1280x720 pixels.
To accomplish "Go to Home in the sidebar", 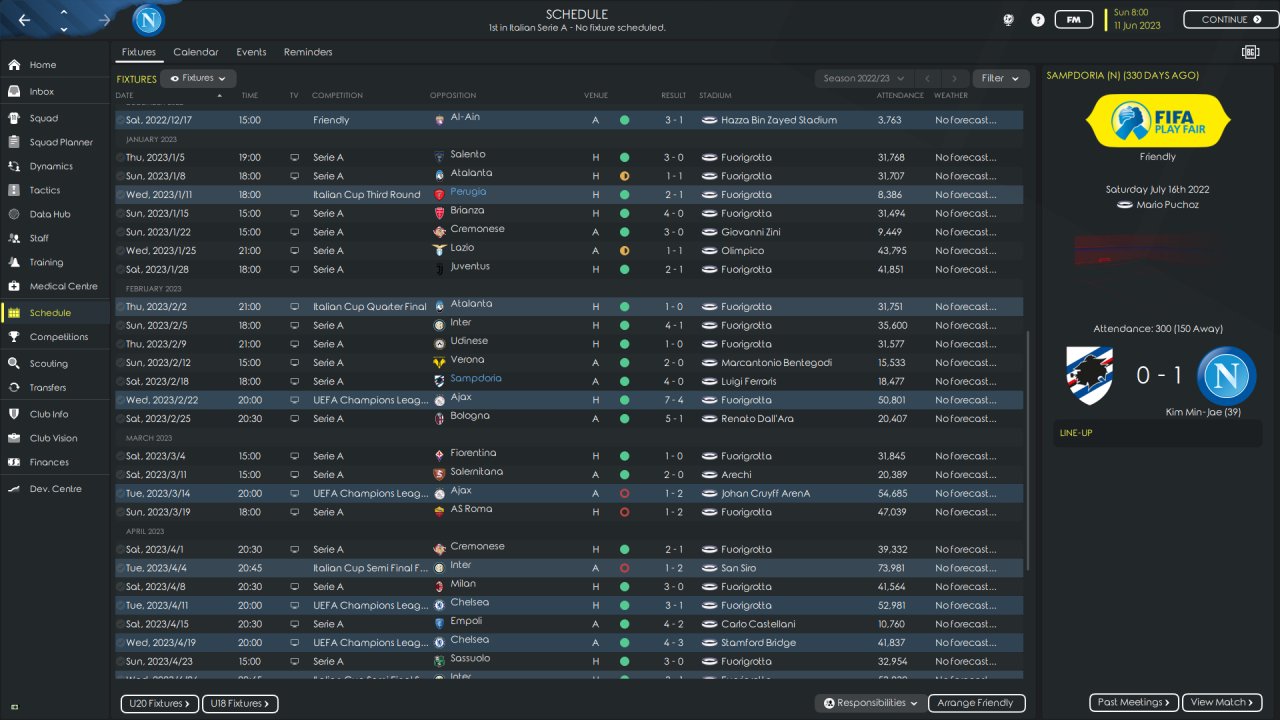I will [x=56, y=65].
